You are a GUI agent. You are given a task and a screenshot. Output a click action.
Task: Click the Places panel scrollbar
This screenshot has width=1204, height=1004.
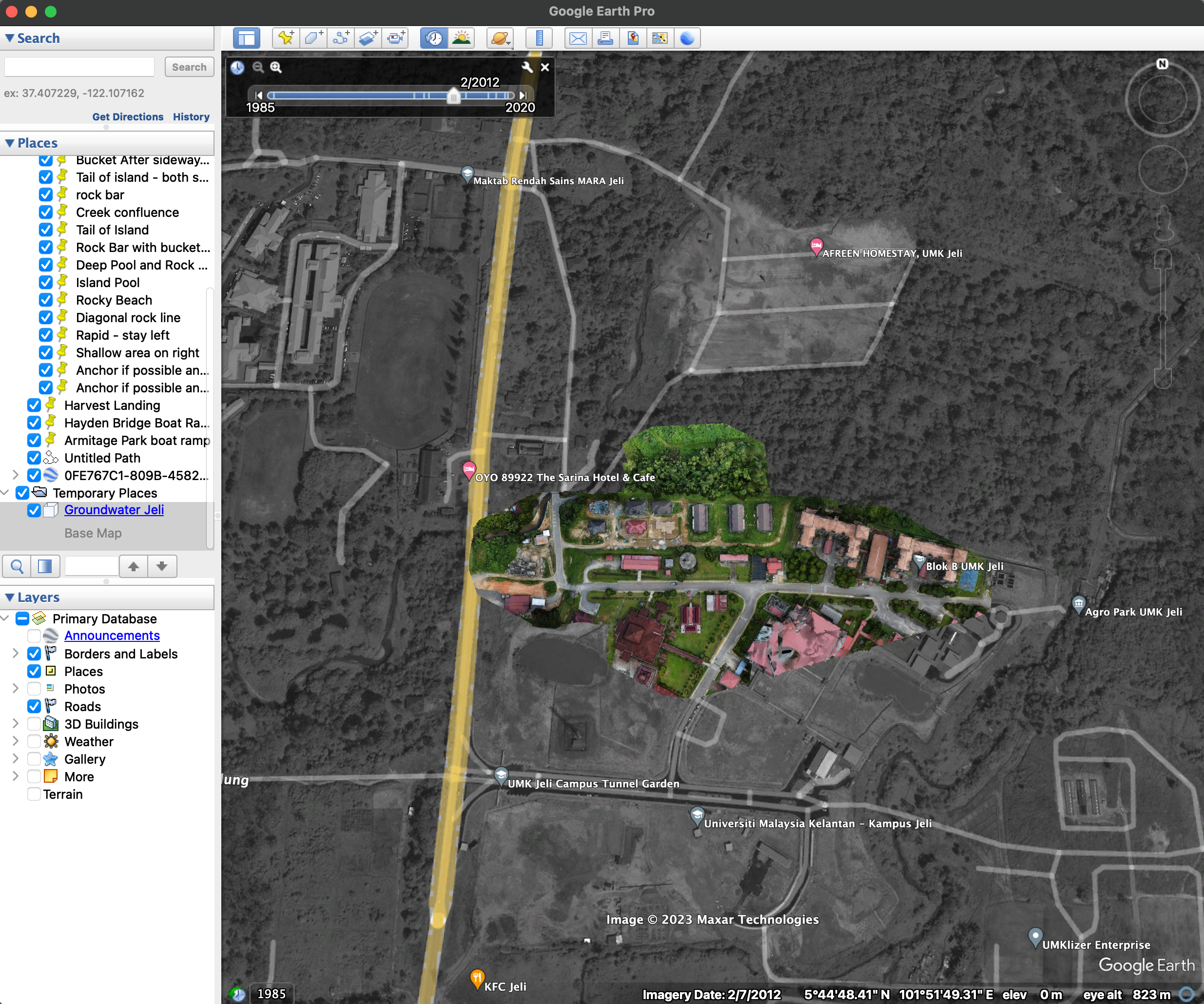(x=210, y=419)
